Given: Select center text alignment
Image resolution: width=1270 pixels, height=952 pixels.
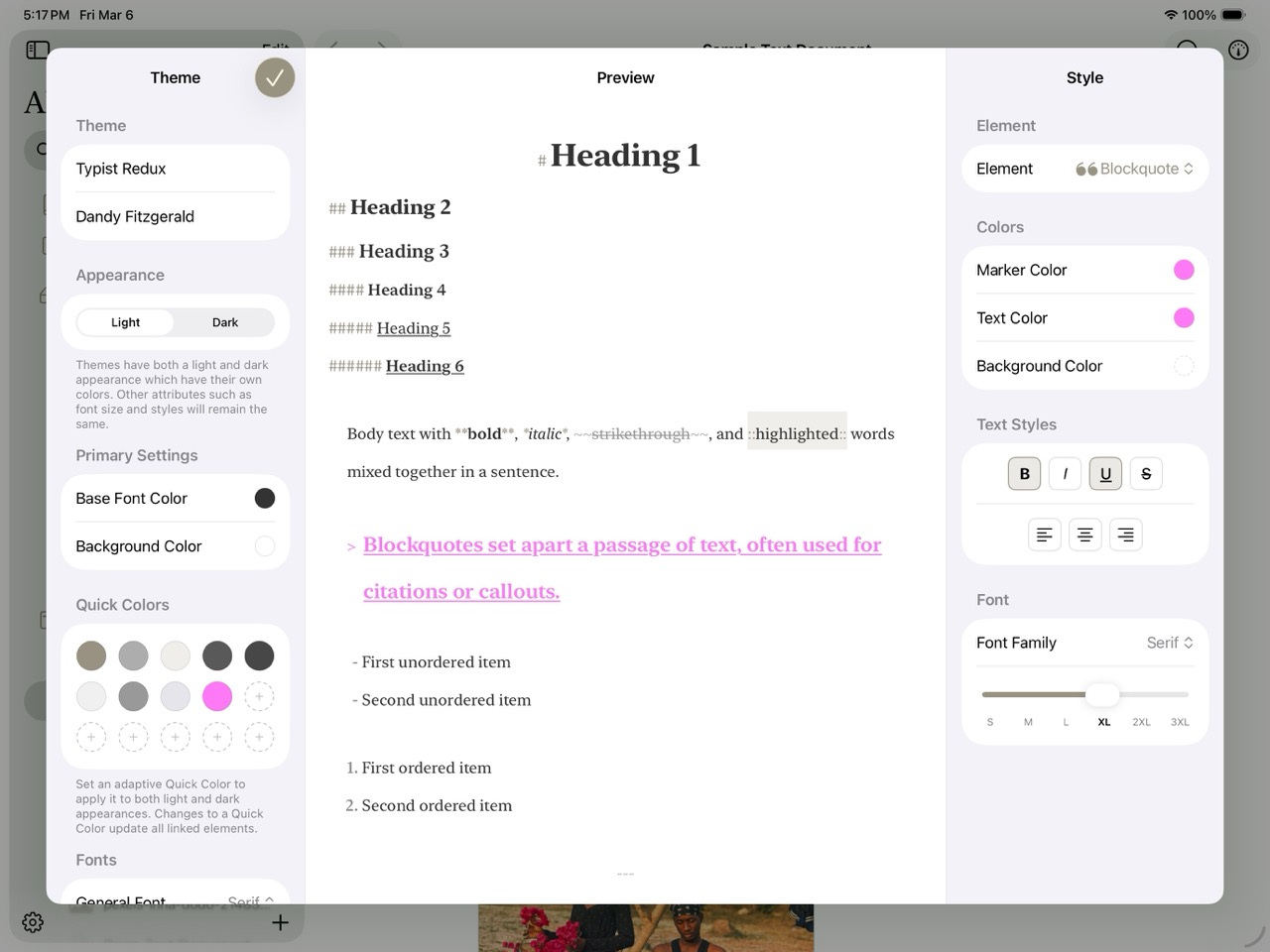Looking at the screenshot, I should point(1084,534).
